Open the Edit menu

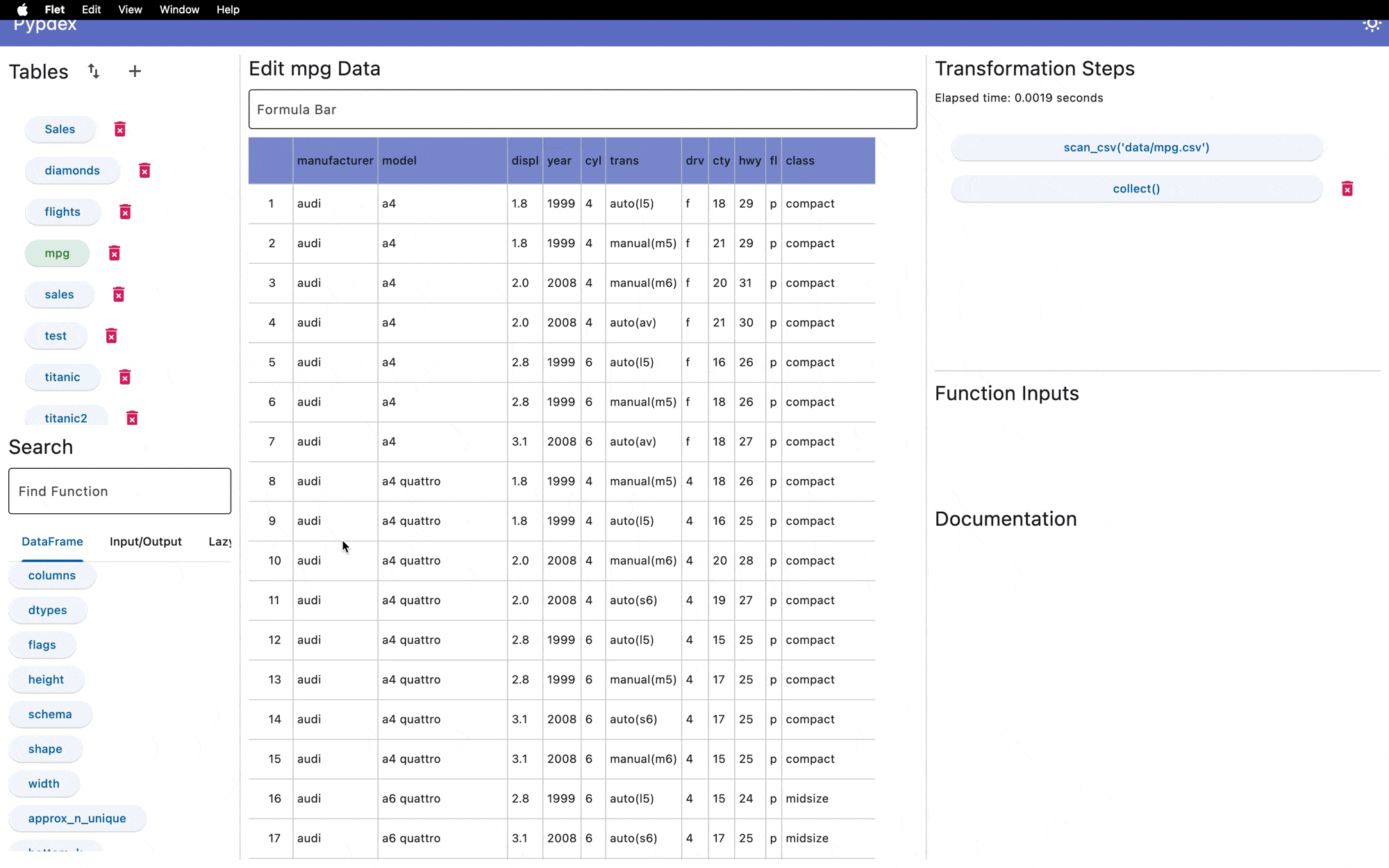[x=91, y=10]
